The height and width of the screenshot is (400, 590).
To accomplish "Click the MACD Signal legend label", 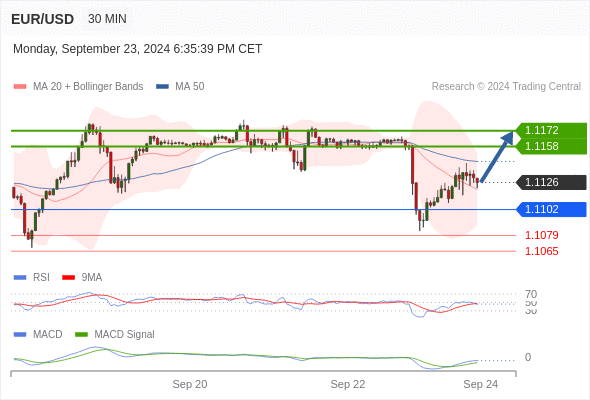I will tap(125, 335).
